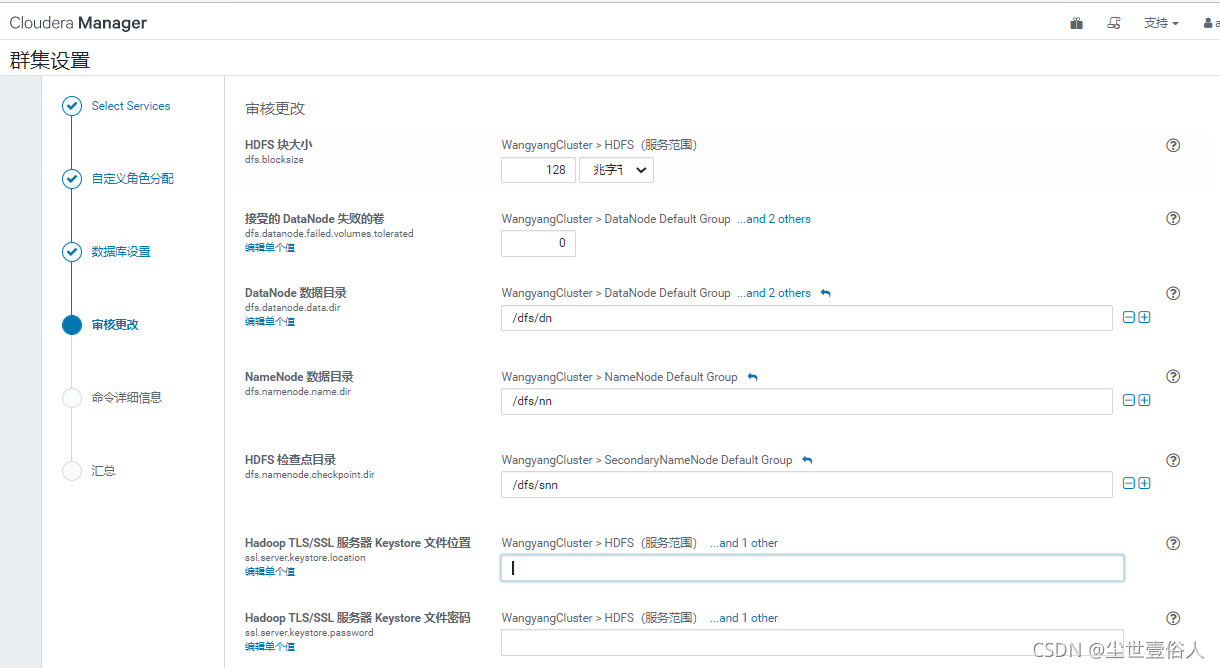Viewport: 1220px width, 668px height.
Task: Open the gift icon in header
Action: tap(1076, 23)
